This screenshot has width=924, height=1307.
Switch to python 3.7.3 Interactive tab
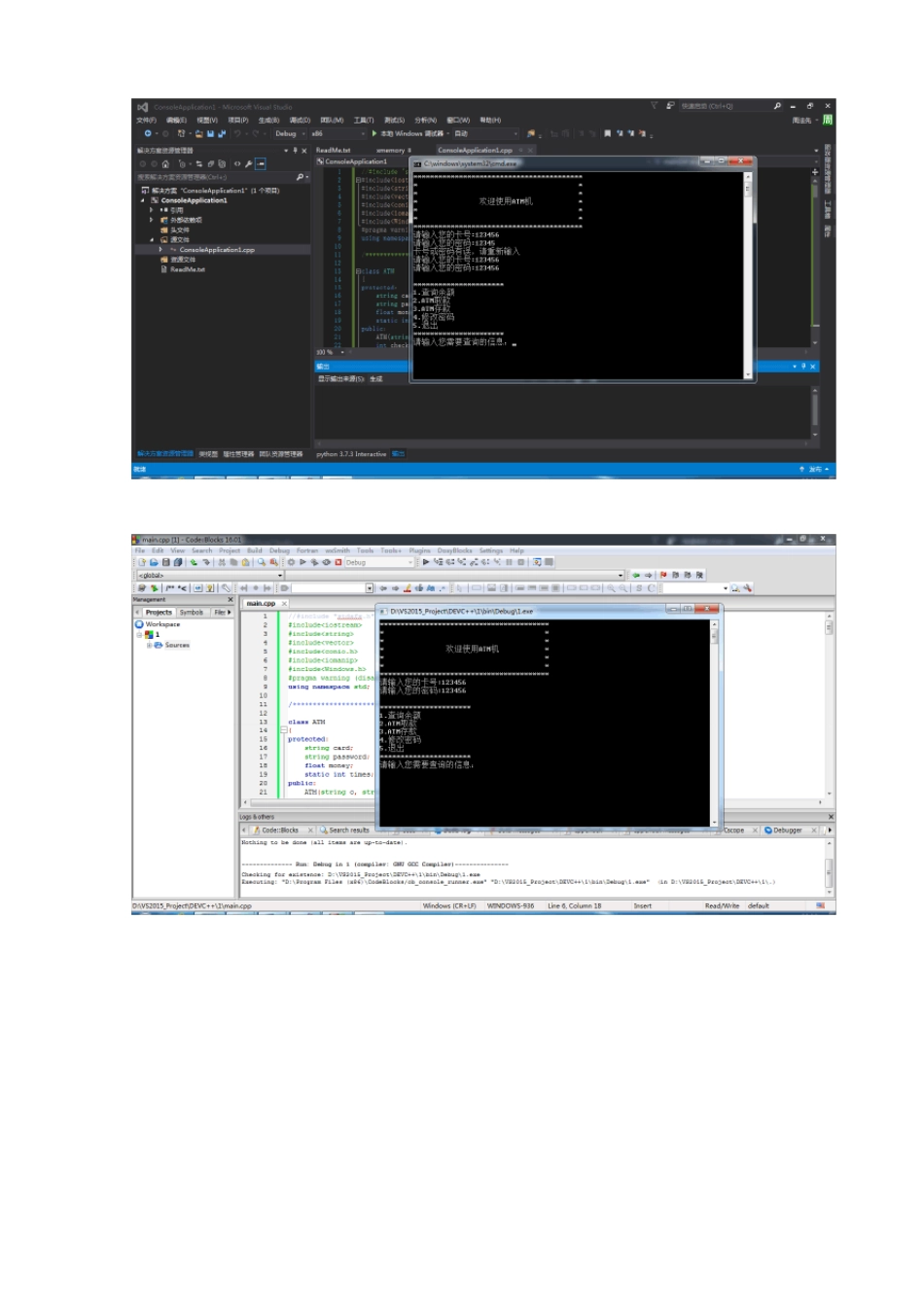point(351,454)
